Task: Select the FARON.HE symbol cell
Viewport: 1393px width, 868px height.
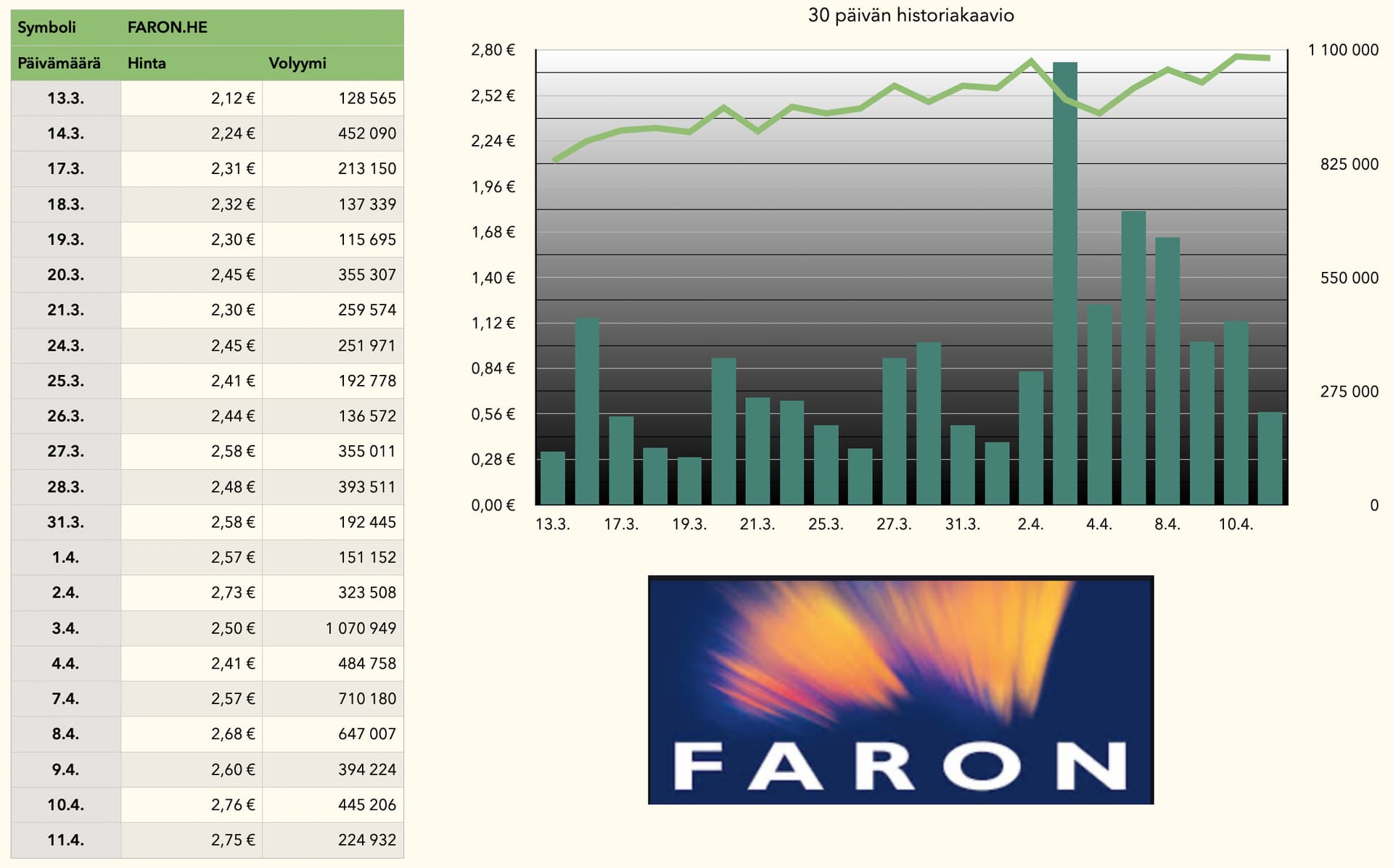Action: 168,28
